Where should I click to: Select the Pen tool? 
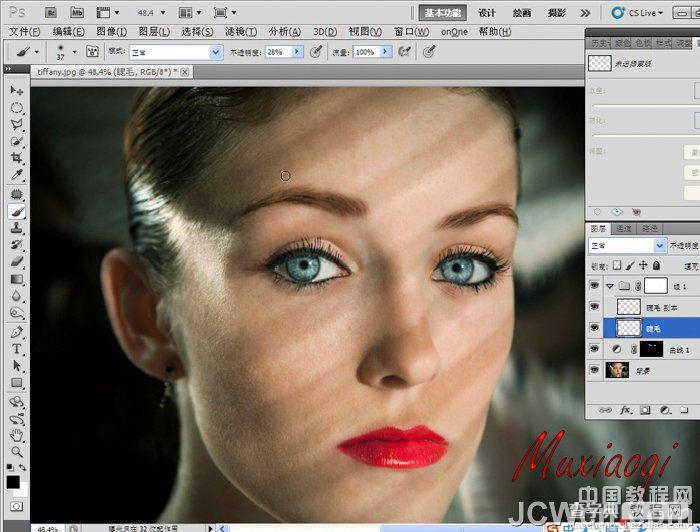click(x=17, y=332)
